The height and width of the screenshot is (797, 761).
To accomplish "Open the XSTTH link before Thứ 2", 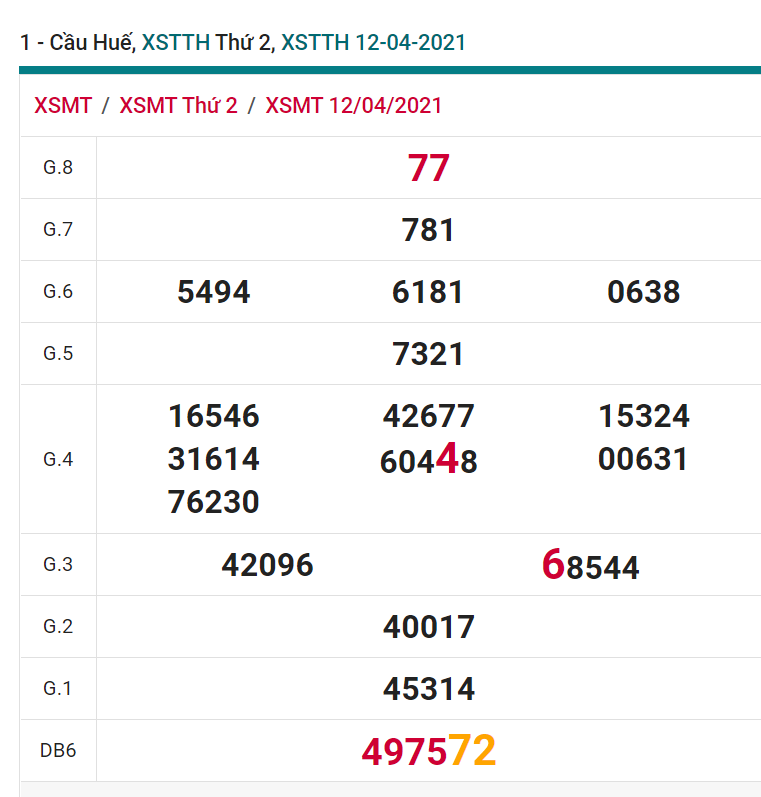I will pyautogui.click(x=175, y=42).
